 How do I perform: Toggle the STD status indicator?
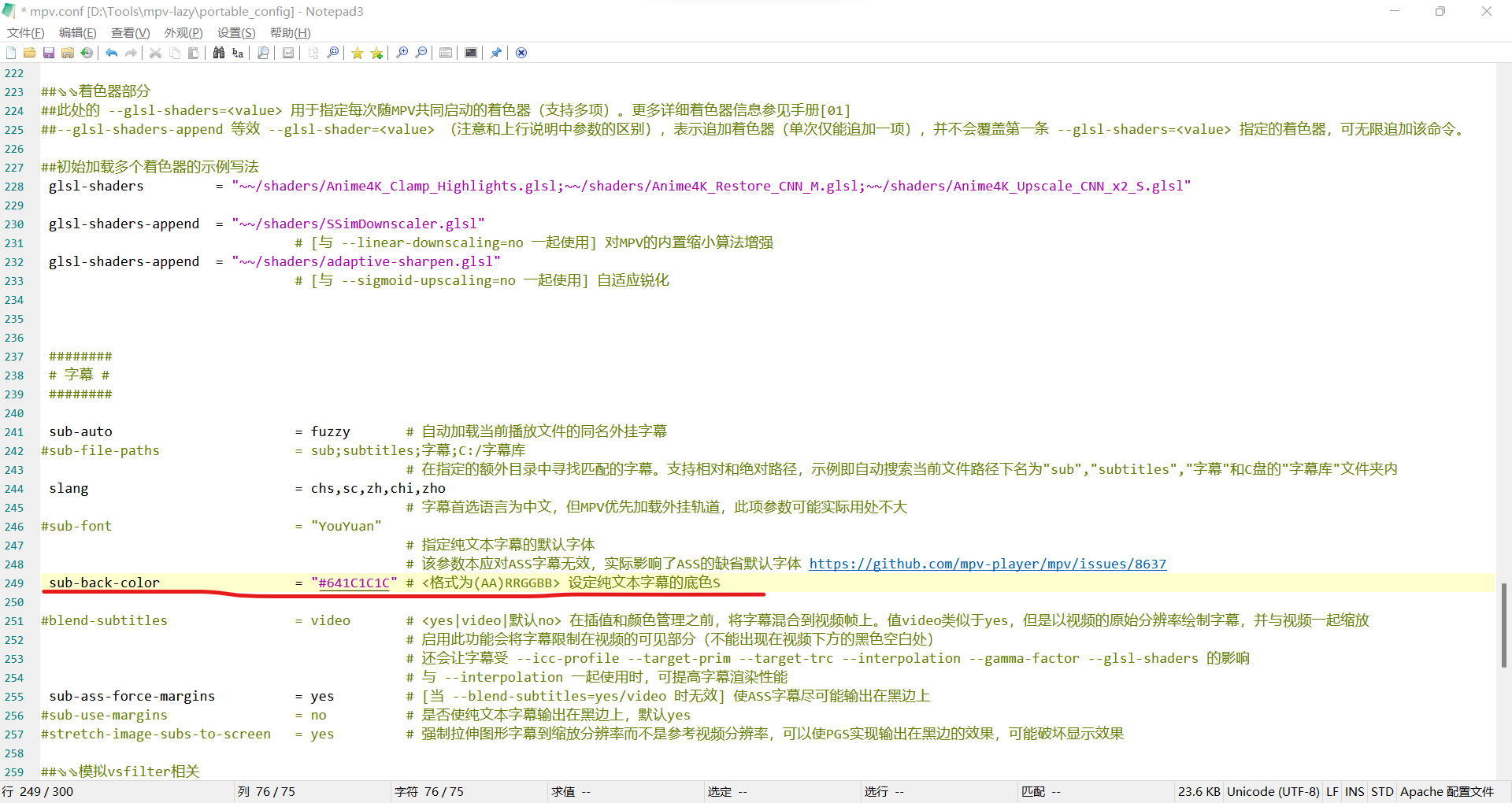tap(1382, 791)
